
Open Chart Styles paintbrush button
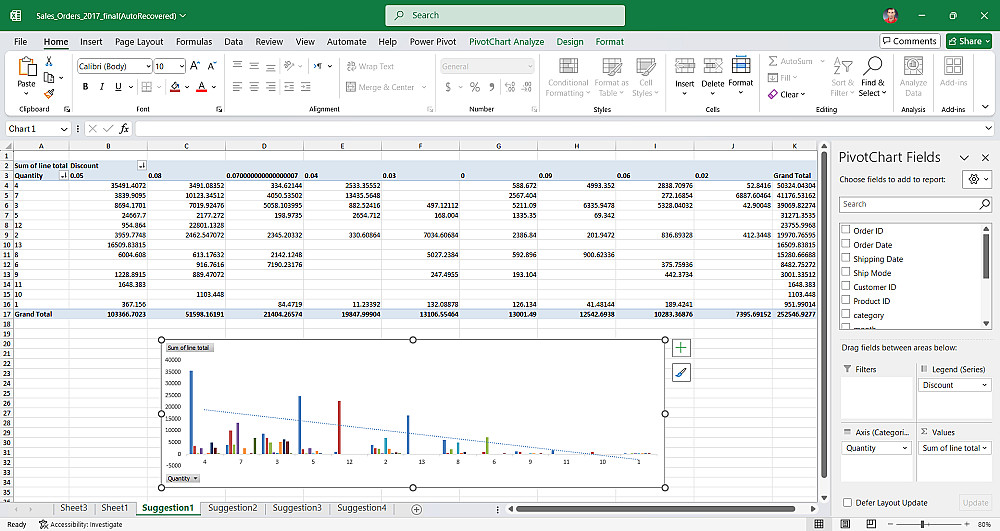click(681, 373)
